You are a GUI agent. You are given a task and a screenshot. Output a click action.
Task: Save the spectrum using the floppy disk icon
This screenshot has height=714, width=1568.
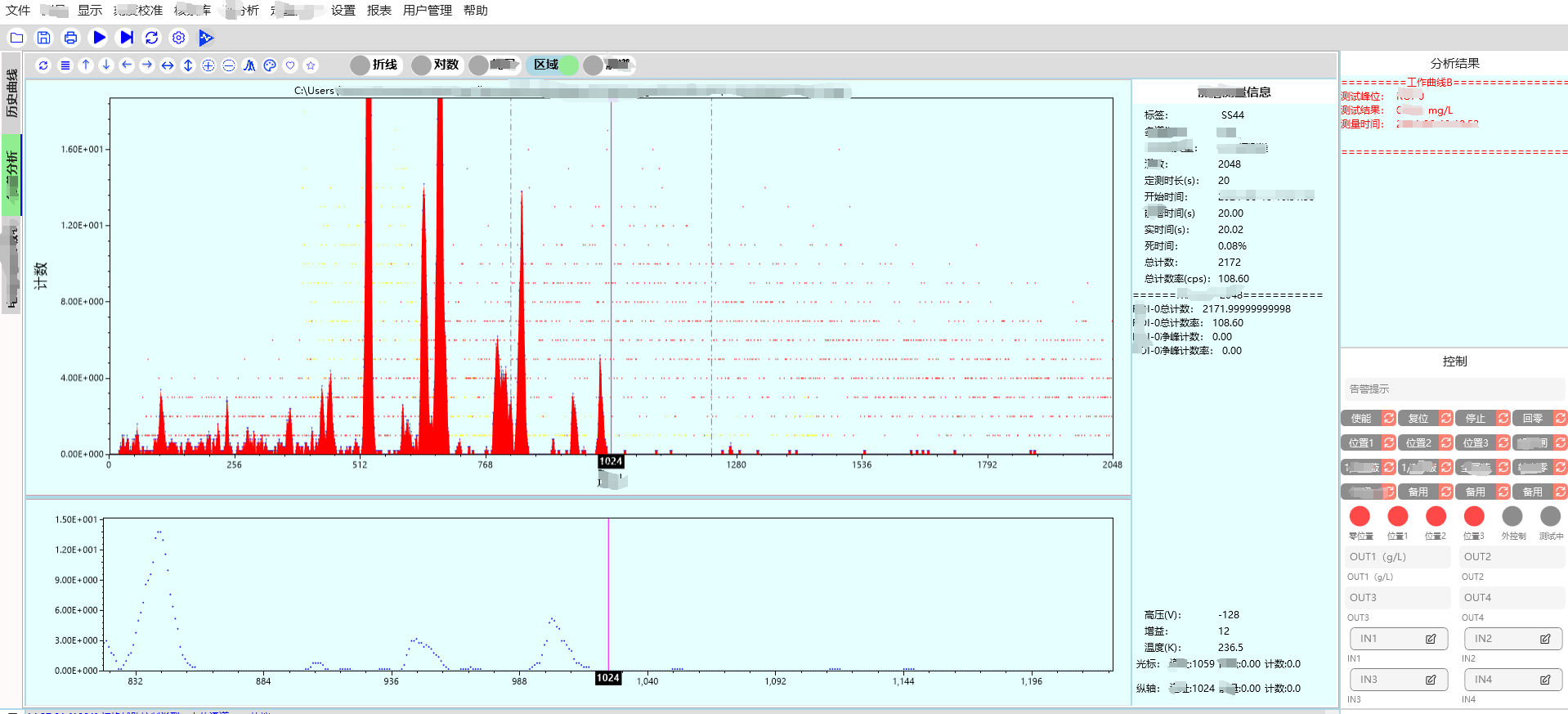click(44, 38)
